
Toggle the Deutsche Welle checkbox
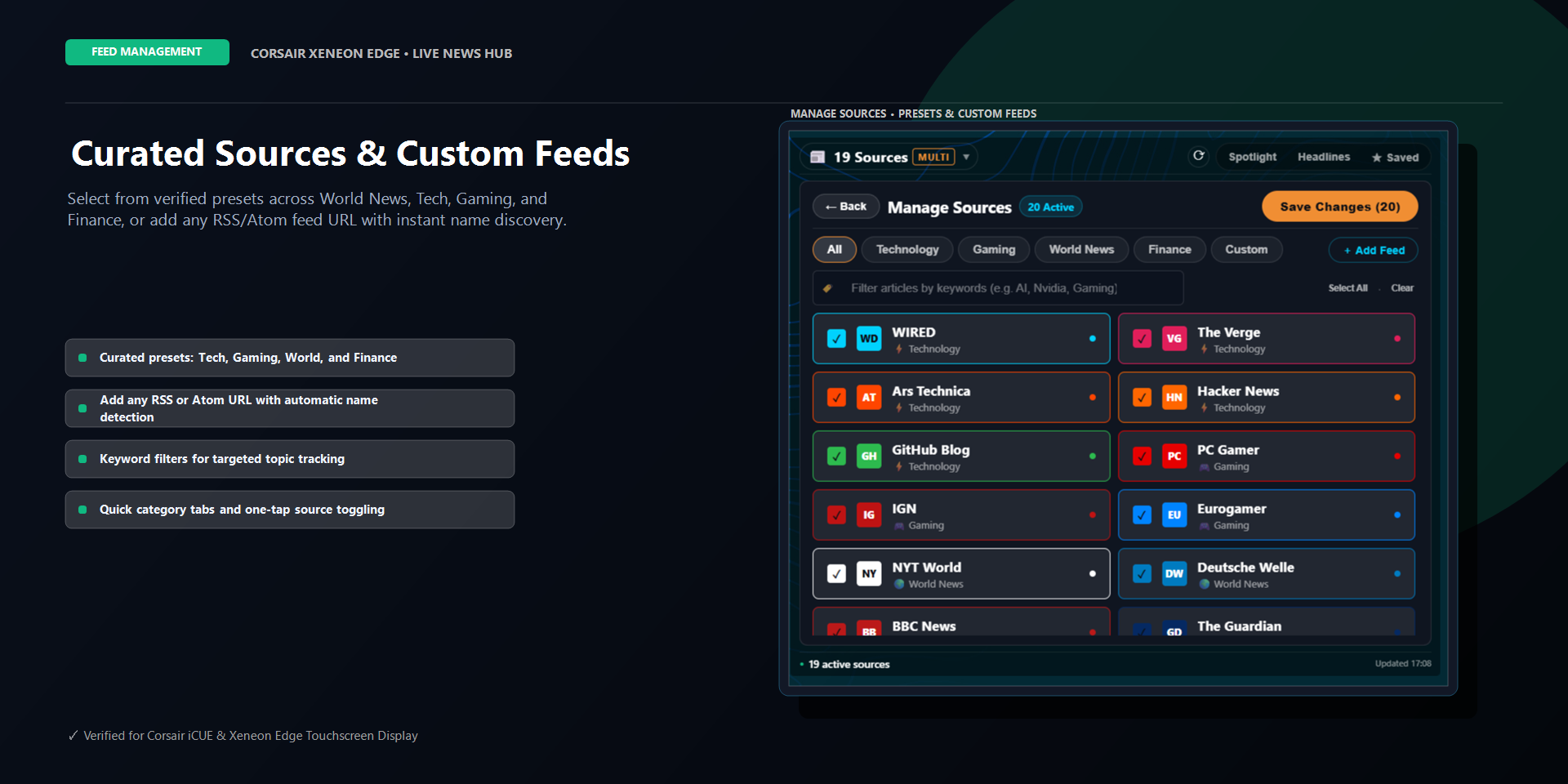(1142, 573)
